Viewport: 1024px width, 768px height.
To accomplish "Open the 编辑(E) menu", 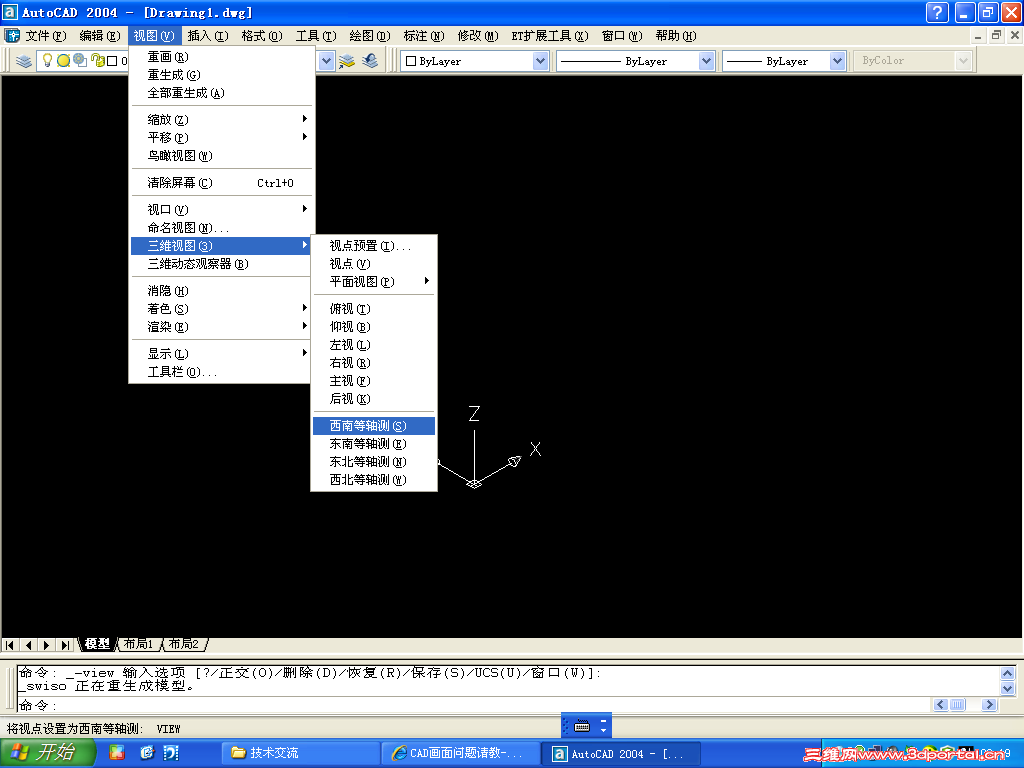I will [x=99, y=36].
